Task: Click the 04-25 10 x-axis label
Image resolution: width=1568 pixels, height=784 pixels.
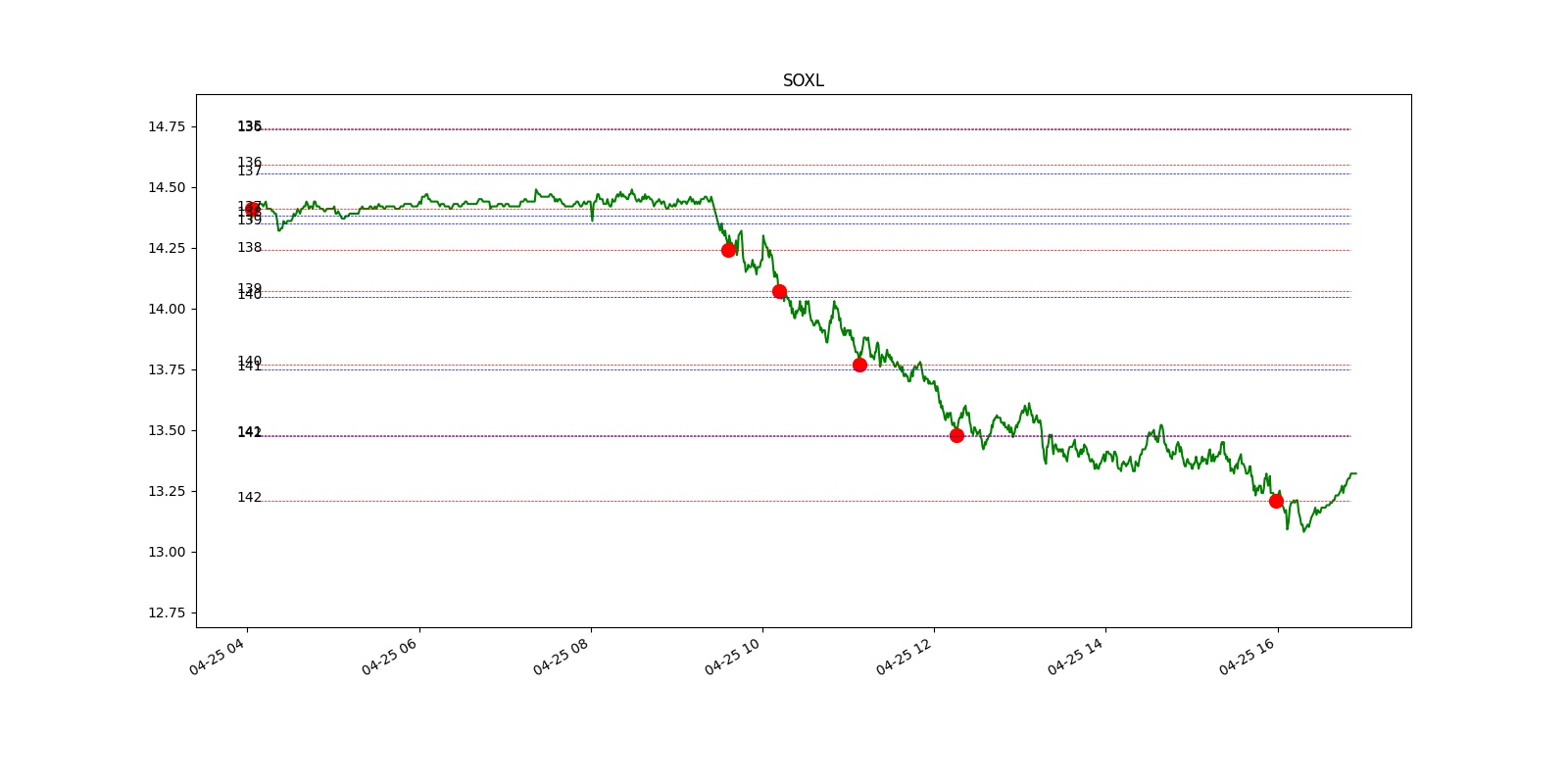Action: pos(732,656)
